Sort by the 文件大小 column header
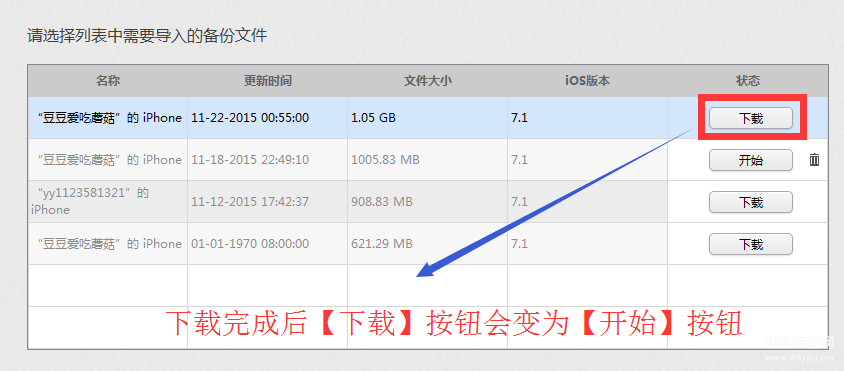 coord(427,81)
